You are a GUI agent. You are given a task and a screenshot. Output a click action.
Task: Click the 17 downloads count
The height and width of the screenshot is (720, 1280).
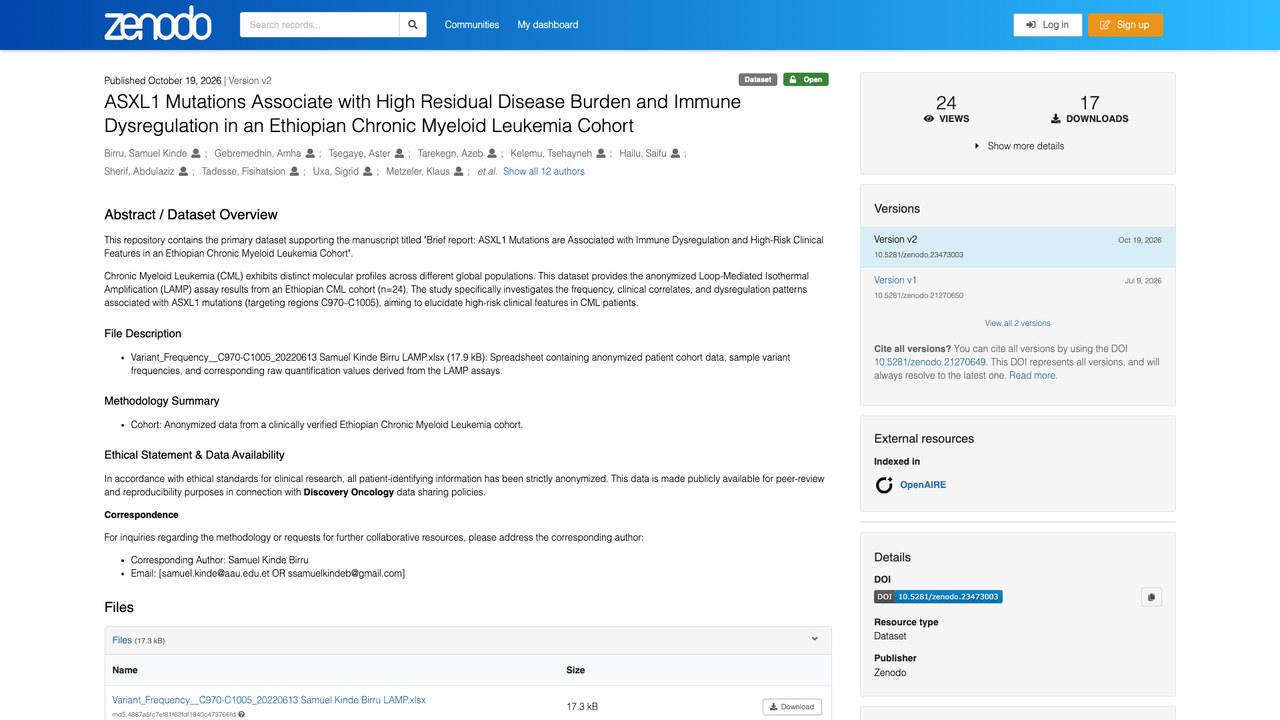(1090, 102)
